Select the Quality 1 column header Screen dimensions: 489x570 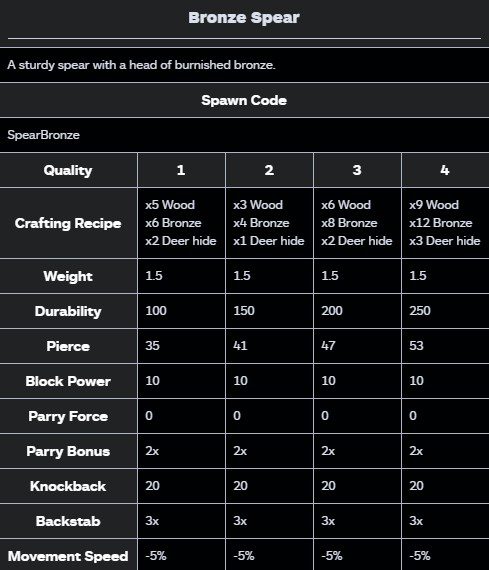point(181,170)
